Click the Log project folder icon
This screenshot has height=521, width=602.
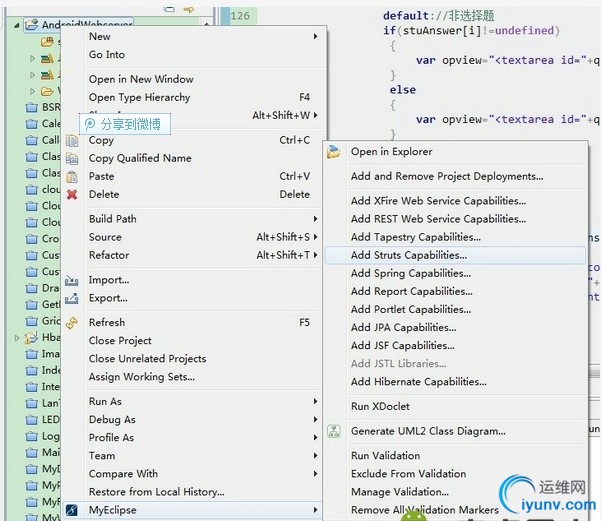(x=31, y=436)
